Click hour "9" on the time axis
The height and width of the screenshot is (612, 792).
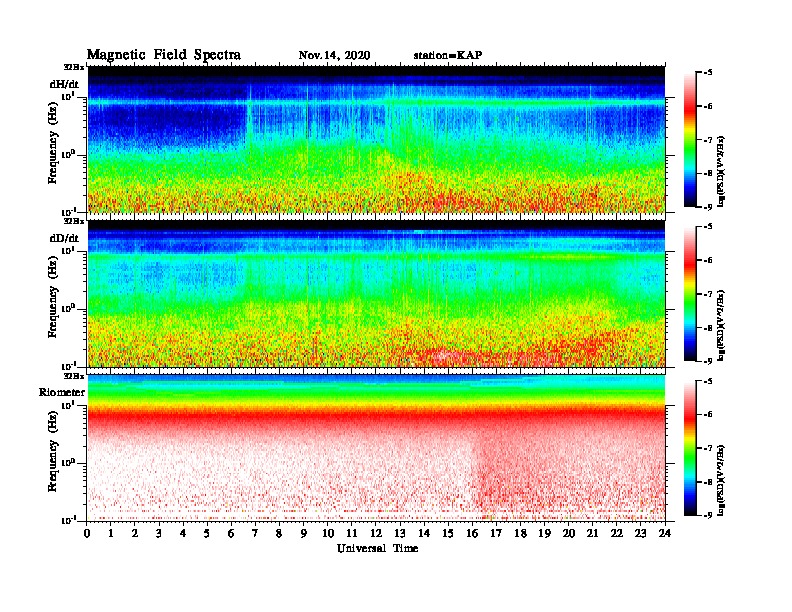pyautogui.click(x=304, y=533)
